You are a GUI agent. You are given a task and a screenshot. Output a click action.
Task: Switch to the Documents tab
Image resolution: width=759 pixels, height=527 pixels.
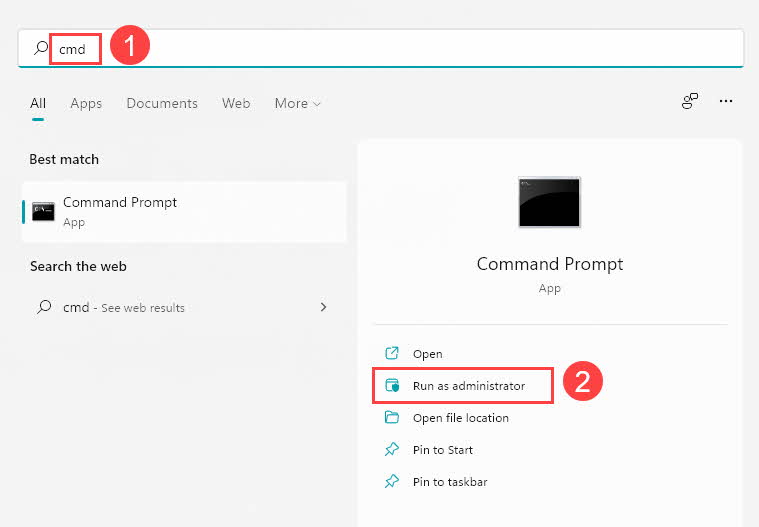pos(162,103)
